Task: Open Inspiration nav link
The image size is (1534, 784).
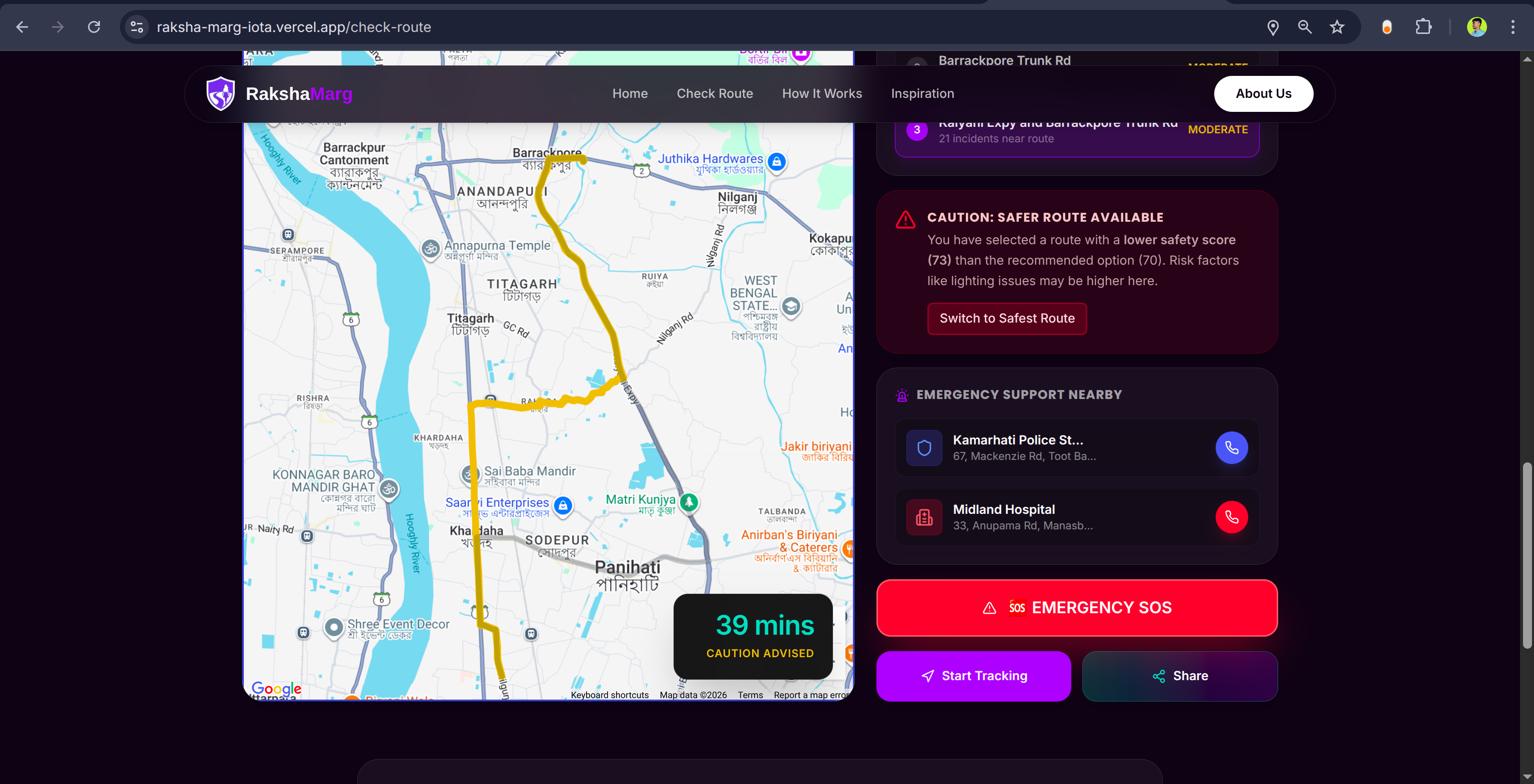Action: pos(922,93)
